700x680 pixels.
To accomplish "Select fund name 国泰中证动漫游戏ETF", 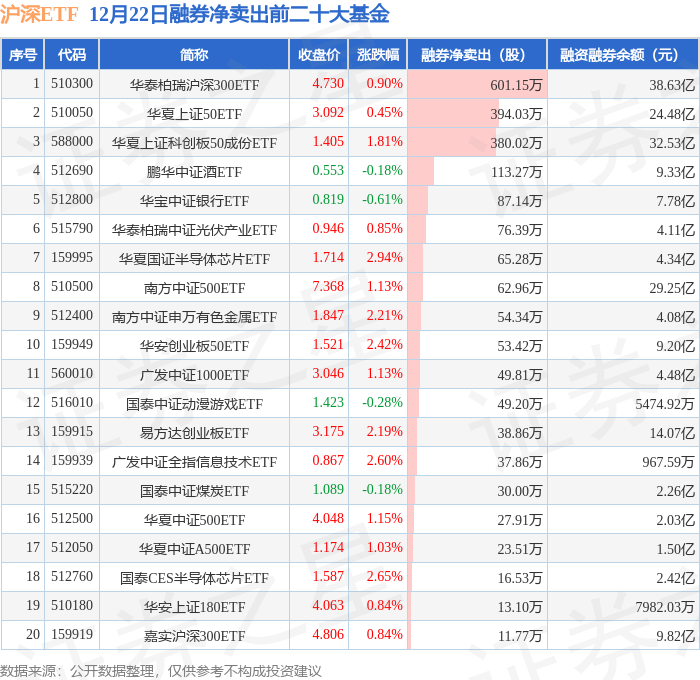I will (x=194, y=404).
